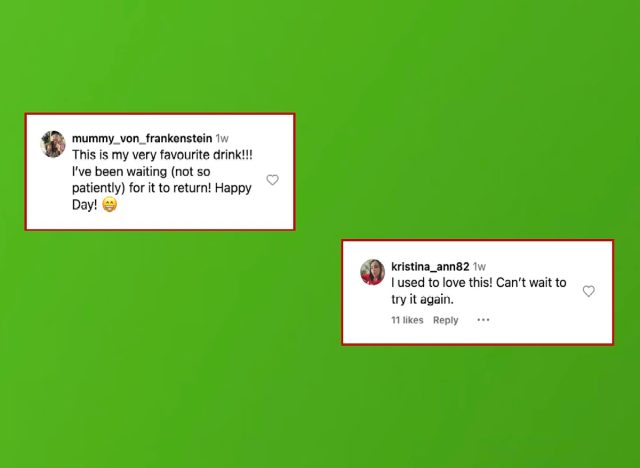
Task: Click the 1w timestamp beside kristina_ann82
Action: pos(479,267)
